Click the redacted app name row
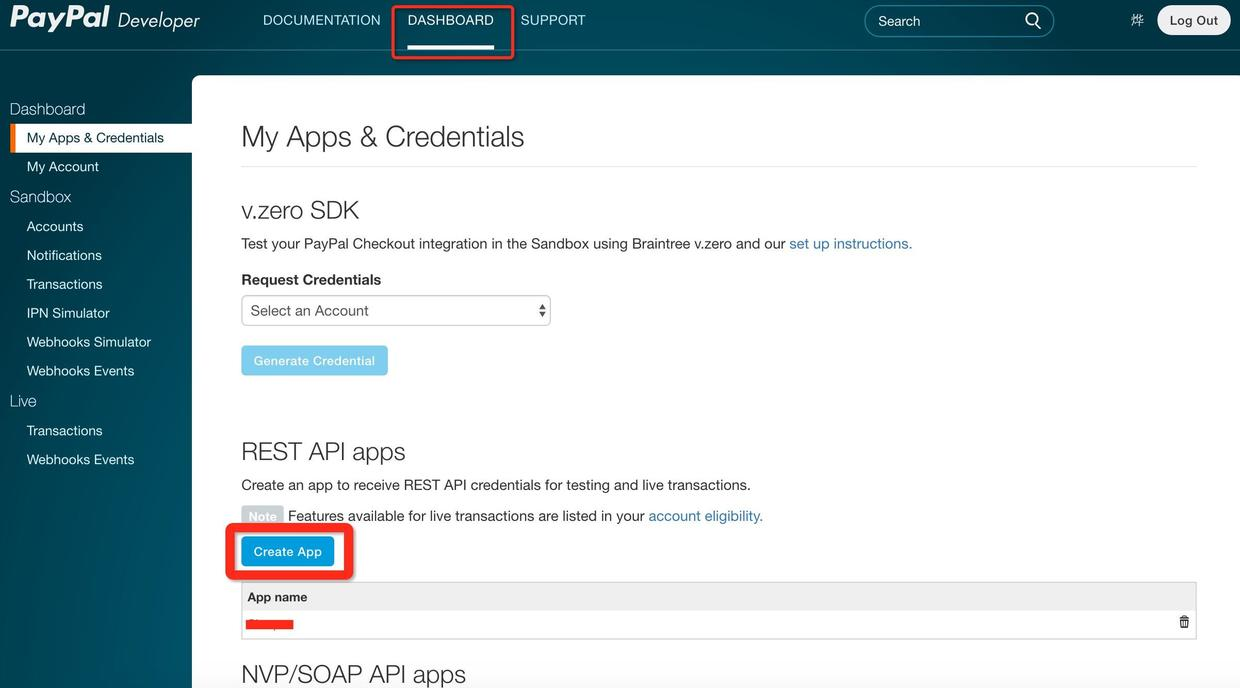1240x688 pixels. (x=719, y=624)
